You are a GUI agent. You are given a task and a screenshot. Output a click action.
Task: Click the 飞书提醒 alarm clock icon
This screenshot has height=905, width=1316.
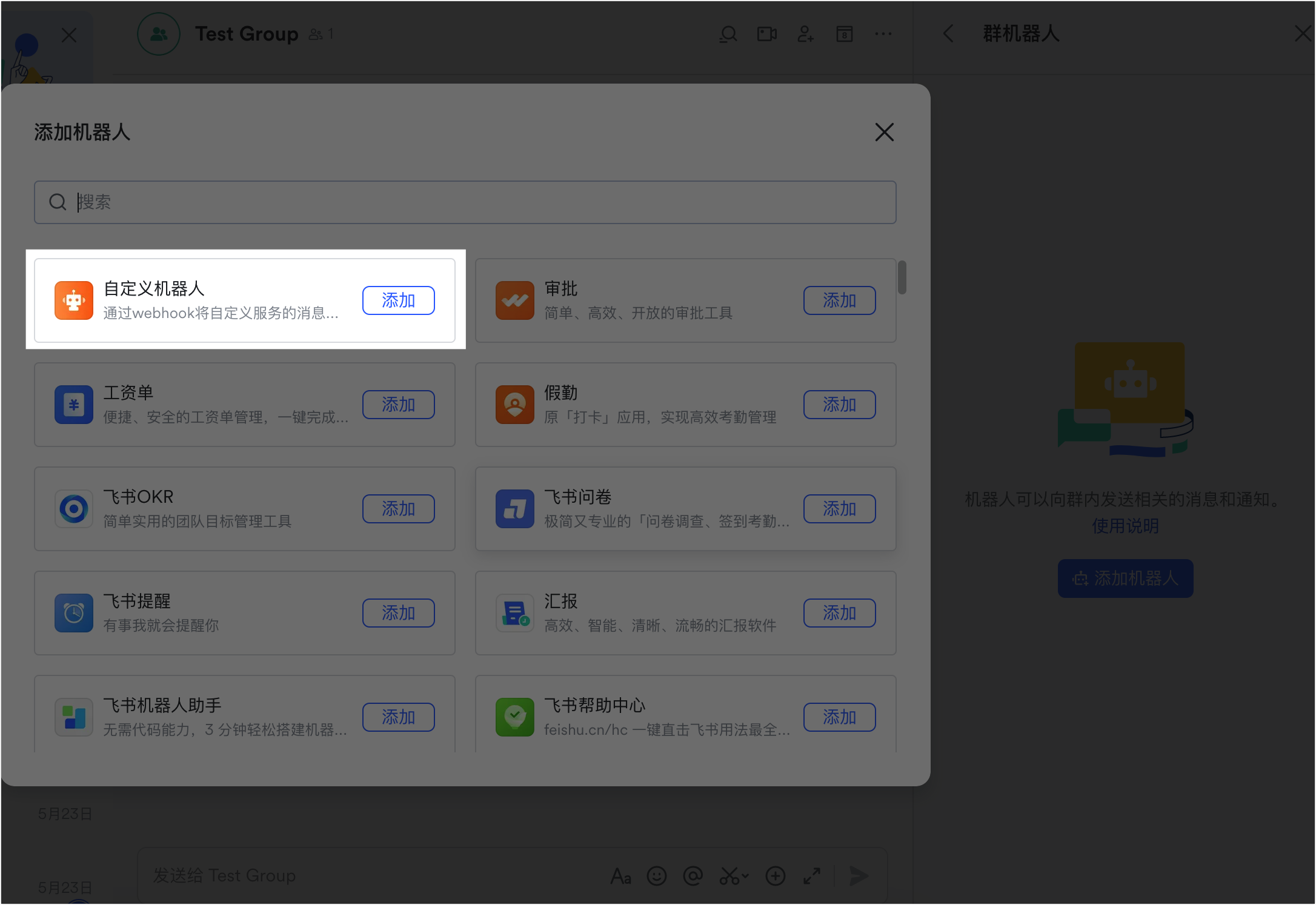(x=73, y=613)
